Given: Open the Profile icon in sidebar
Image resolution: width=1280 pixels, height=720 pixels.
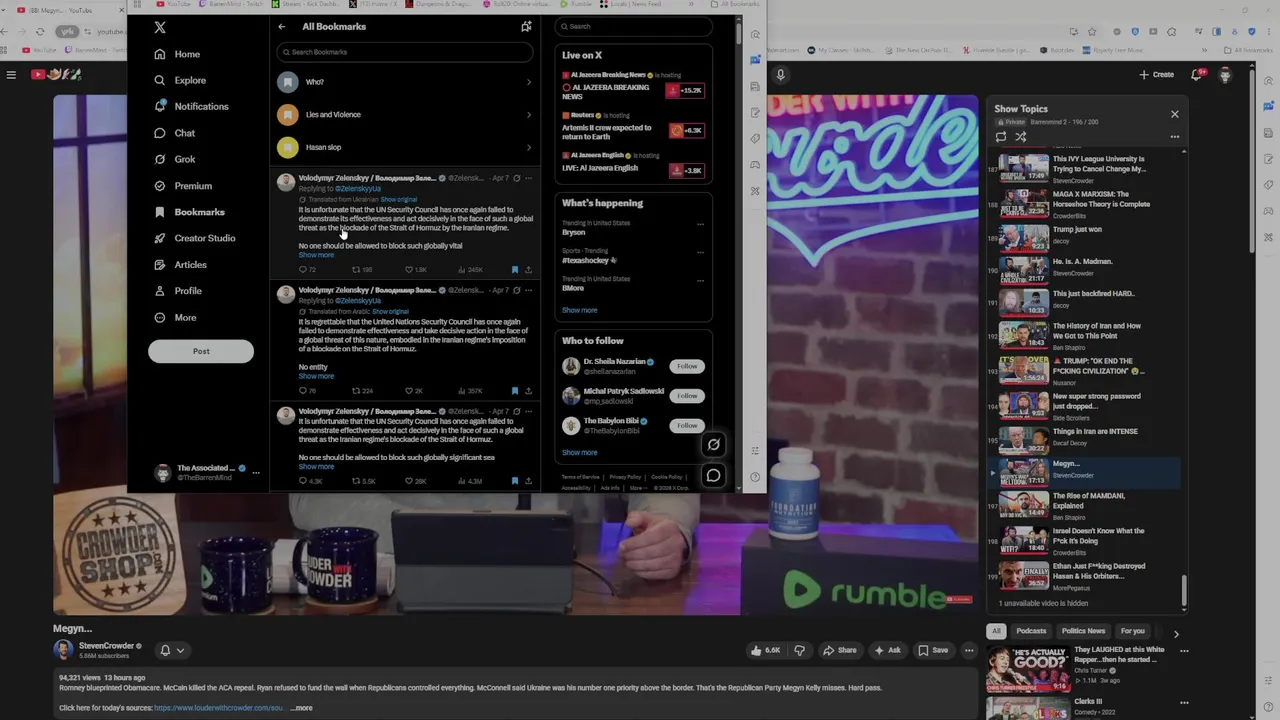Looking at the screenshot, I should pyautogui.click(x=160, y=291).
